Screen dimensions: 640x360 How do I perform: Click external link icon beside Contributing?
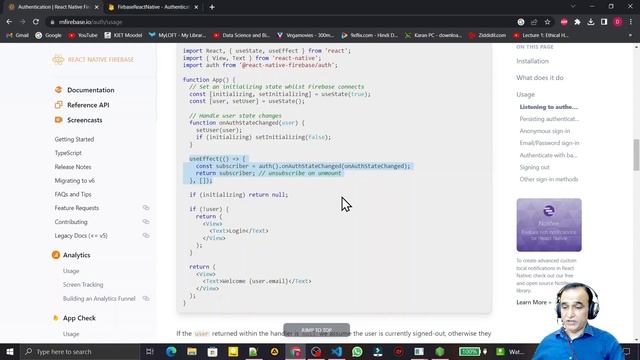[x=146, y=222]
